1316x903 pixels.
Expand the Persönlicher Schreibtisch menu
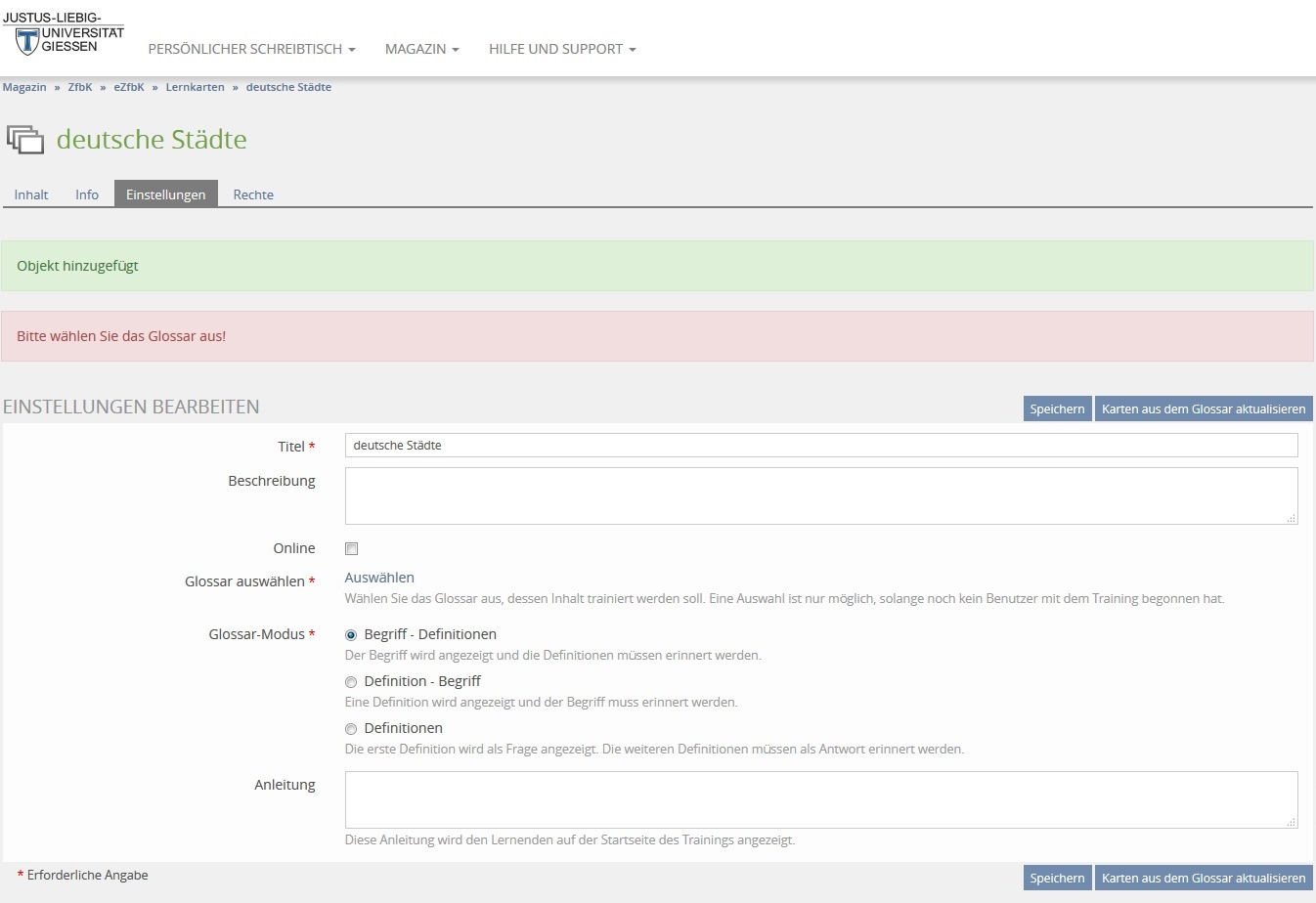coord(251,49)
